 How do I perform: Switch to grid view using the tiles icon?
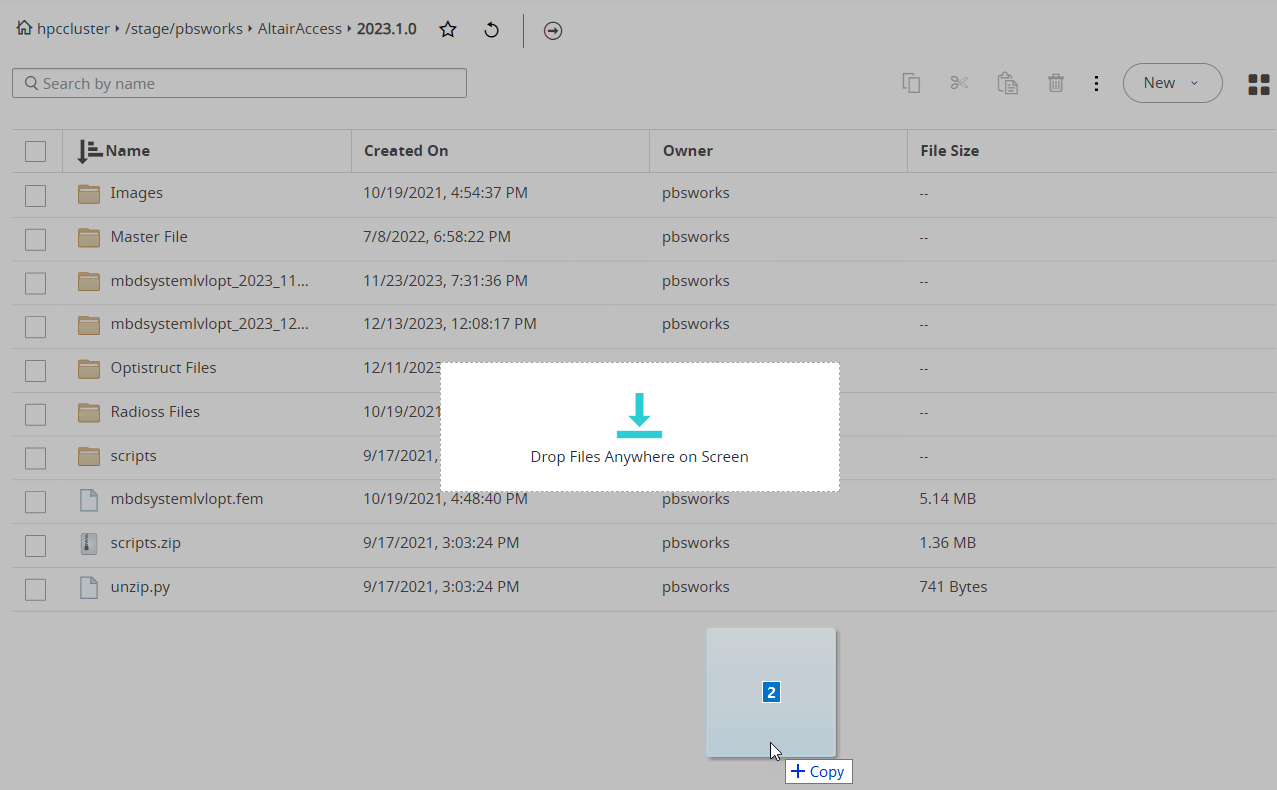click(x=1259, y=85)
